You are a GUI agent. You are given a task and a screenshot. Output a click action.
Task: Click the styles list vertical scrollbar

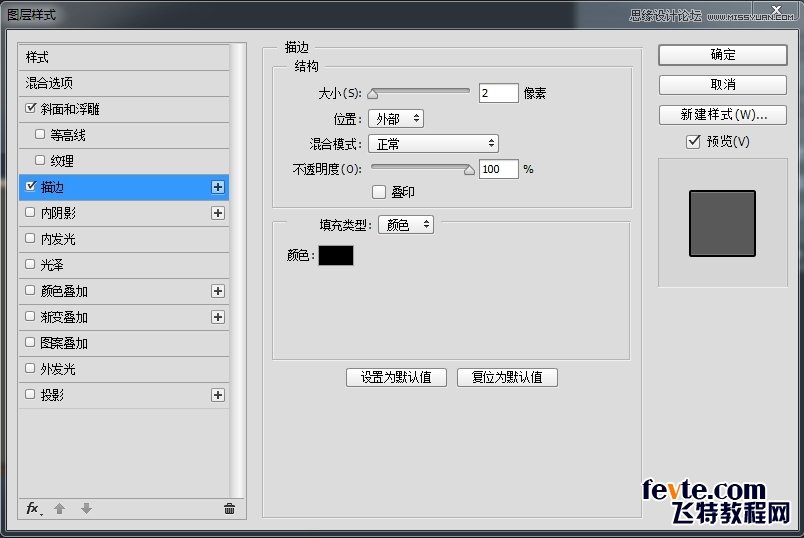point(236,271)
